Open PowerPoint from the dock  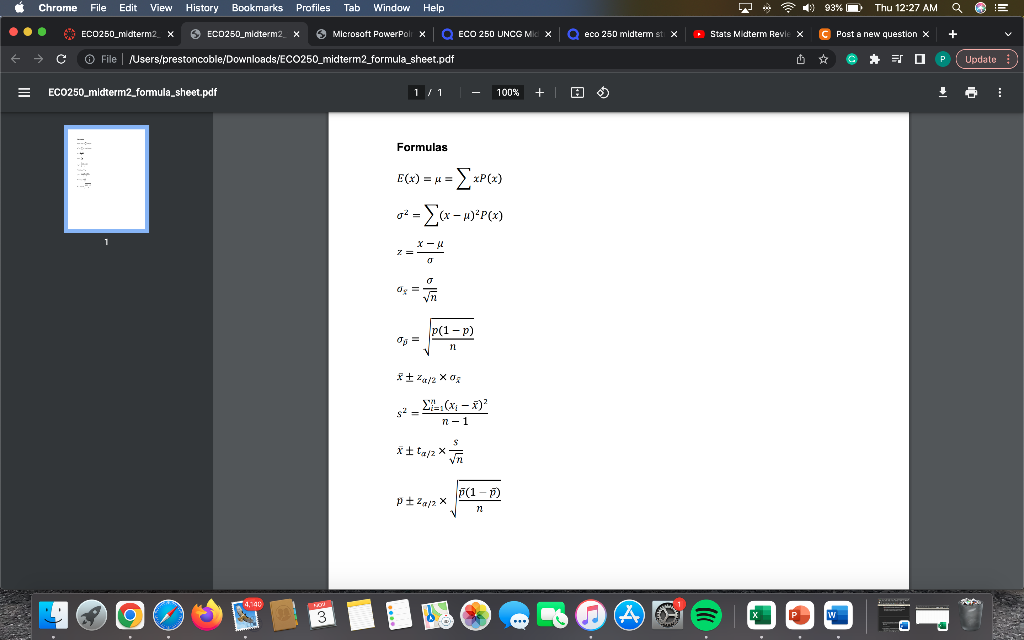[x=800, y=615]
